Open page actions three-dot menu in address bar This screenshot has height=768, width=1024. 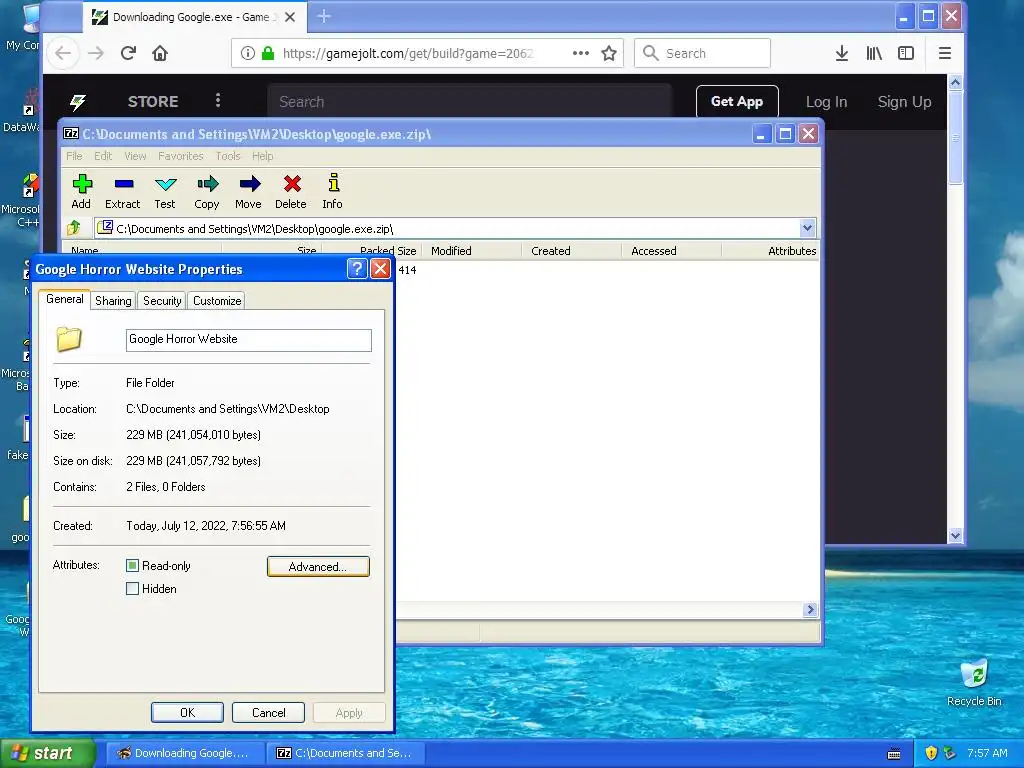(581, 54)
